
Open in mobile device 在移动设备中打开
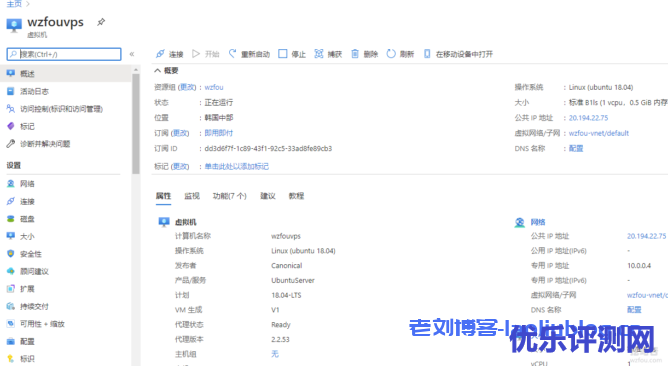pos(458,54)
